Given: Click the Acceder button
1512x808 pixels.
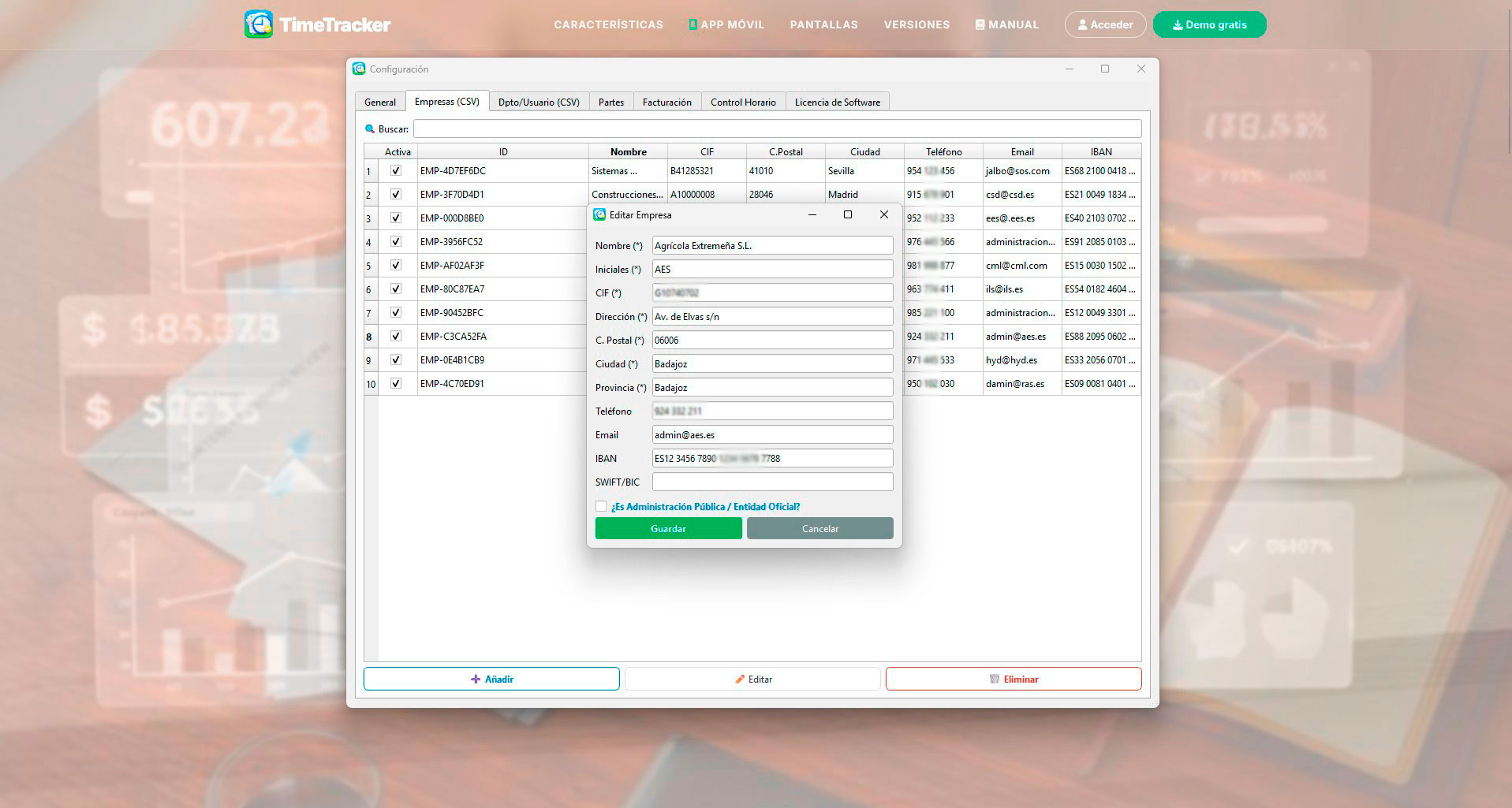Looking at the screenshot, I should [x=1105, y=24].
